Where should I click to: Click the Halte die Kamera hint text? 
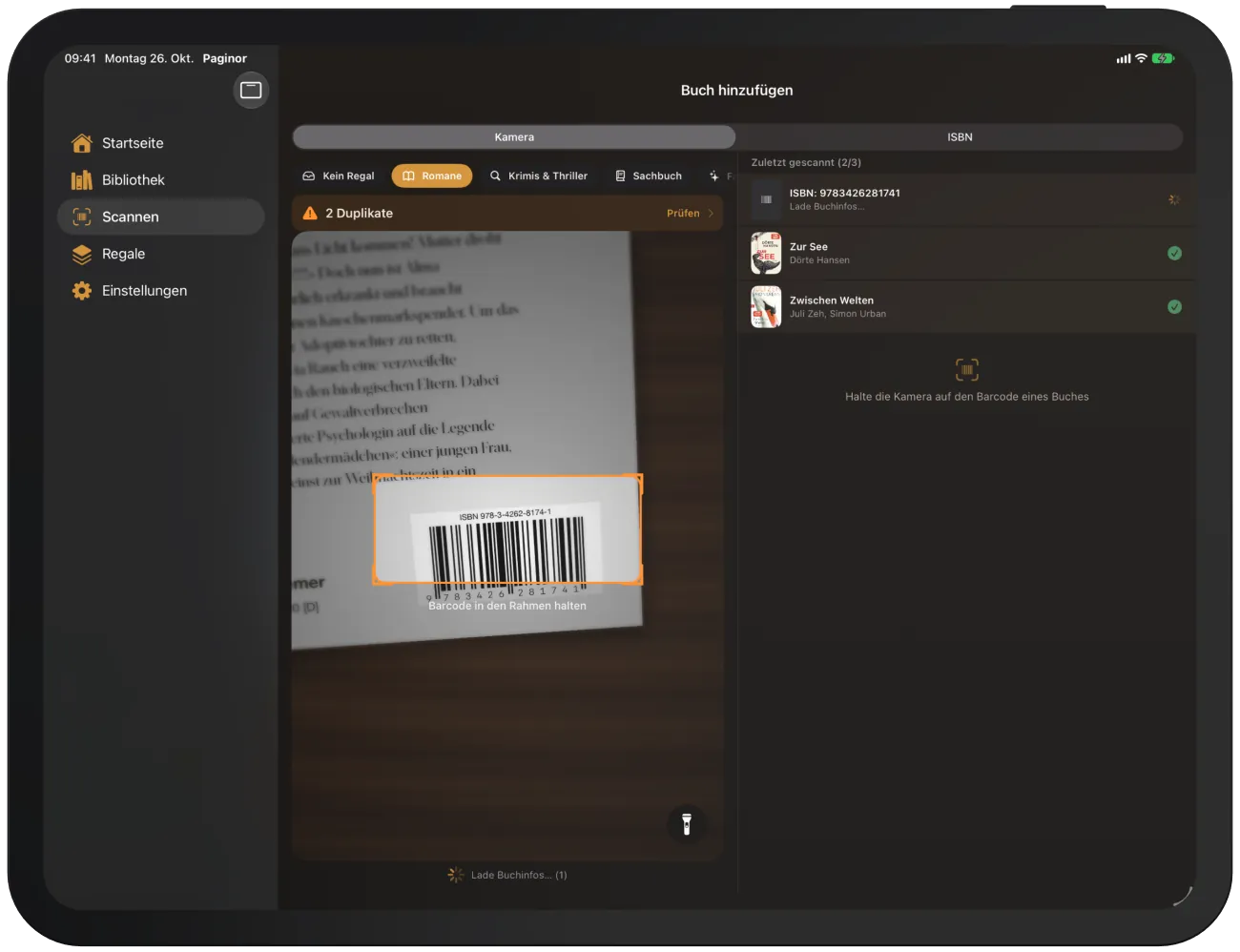tap(966, 397)
